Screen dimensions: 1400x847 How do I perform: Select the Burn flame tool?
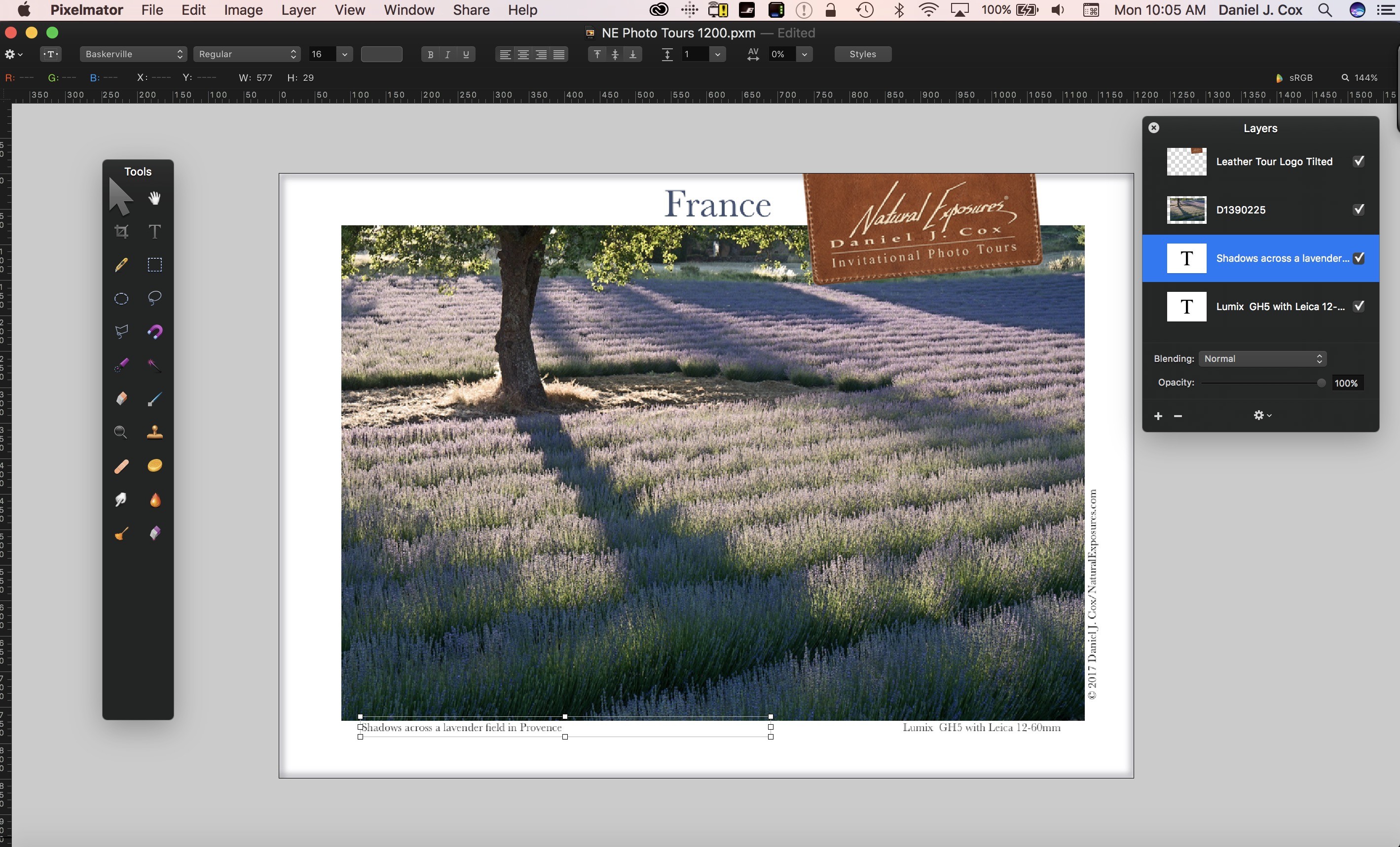[x=154, y=499]
